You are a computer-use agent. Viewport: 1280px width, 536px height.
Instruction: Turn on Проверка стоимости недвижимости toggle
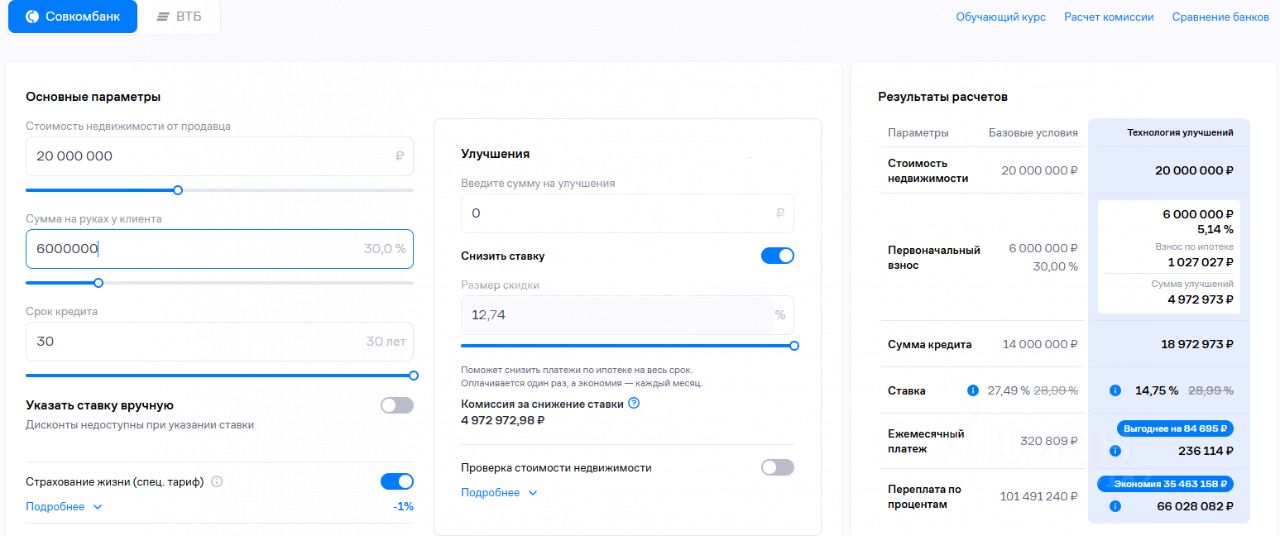pos(778,468)
